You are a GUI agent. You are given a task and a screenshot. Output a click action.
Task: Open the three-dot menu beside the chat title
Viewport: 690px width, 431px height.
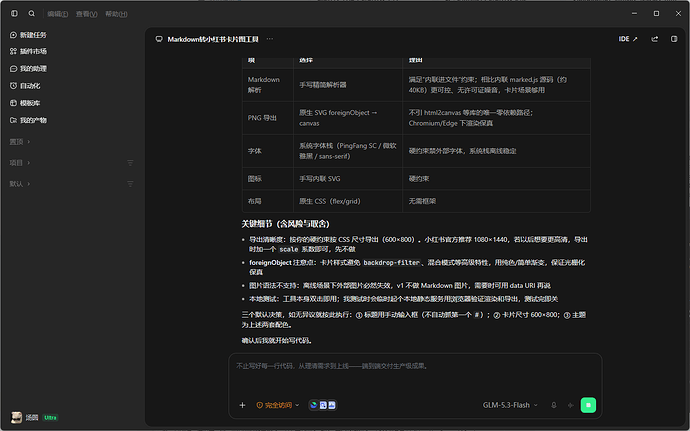(x=270, y=39)
